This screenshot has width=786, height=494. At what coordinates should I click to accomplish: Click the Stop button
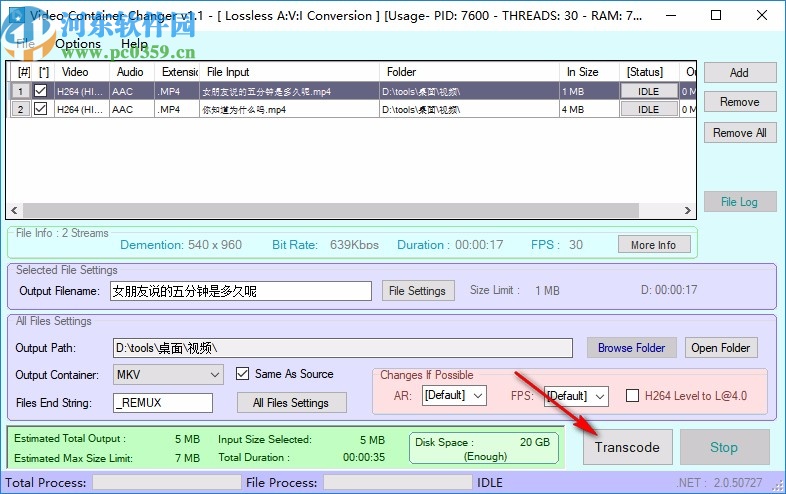[724, 447]
